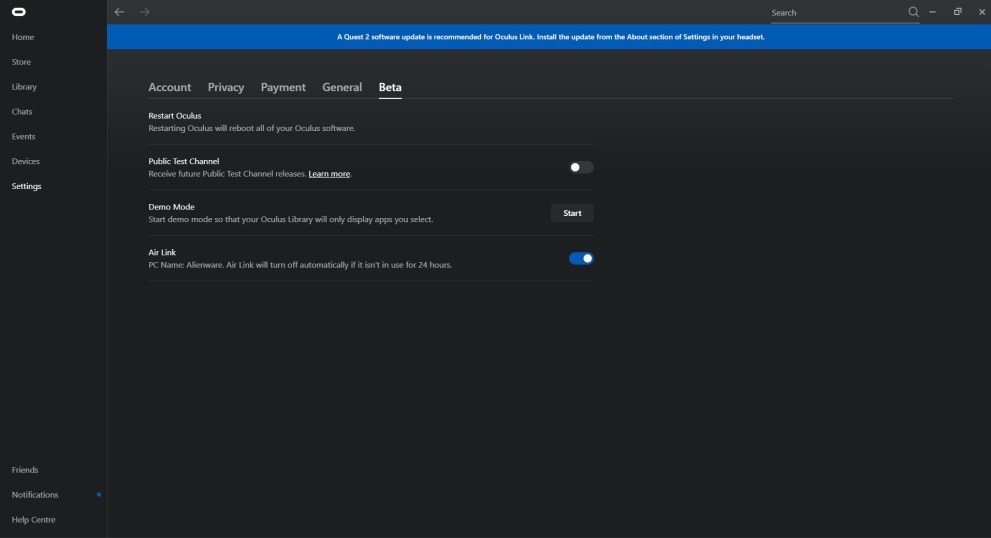Click the blue notification dot indicator

coord(98,495)
